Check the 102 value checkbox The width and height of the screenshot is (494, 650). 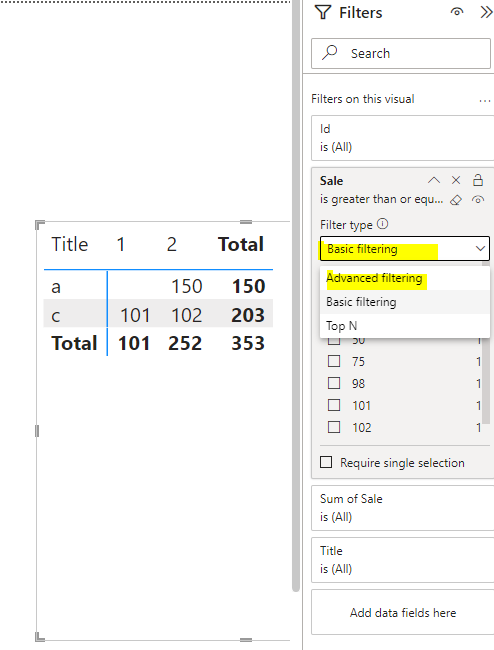pos(334,427)
